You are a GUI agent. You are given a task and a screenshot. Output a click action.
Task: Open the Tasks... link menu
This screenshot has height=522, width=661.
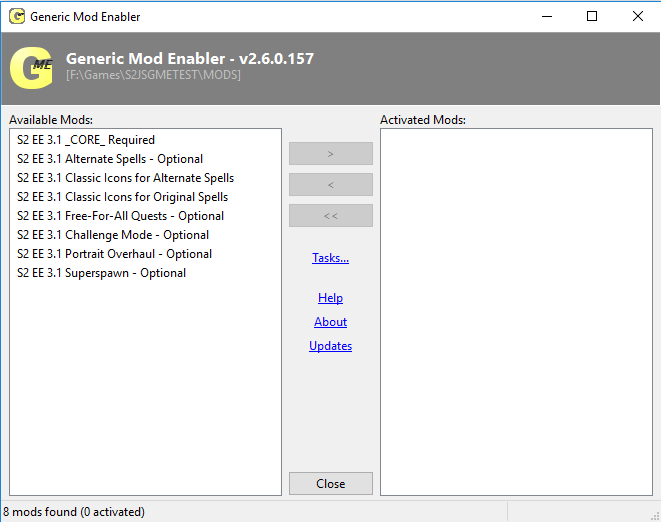tap(330, 258)
